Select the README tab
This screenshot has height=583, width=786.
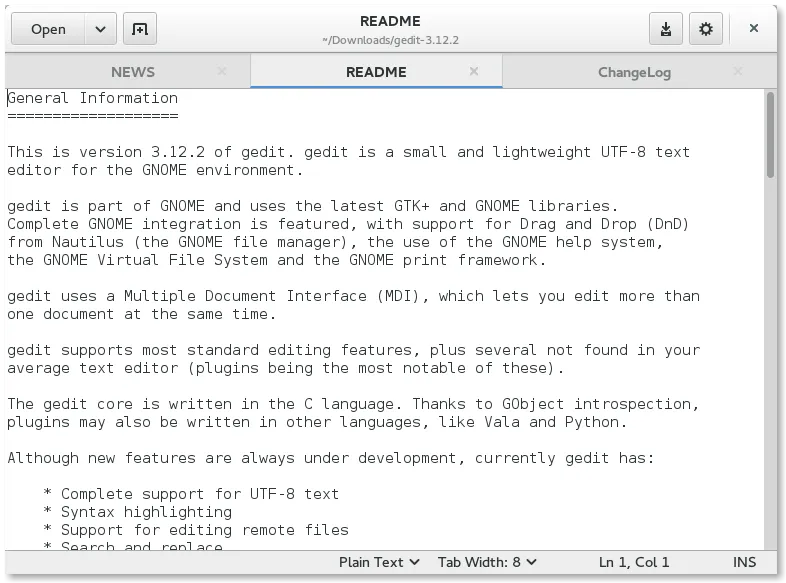click(x=376, y=72)
